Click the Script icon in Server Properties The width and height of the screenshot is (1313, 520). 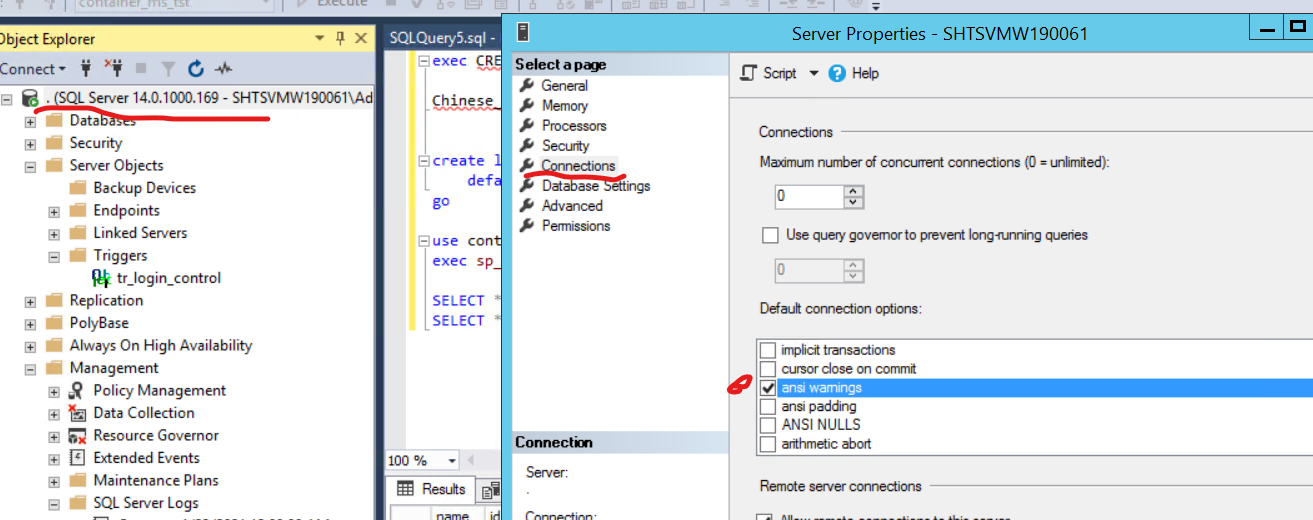coord(748,73)
